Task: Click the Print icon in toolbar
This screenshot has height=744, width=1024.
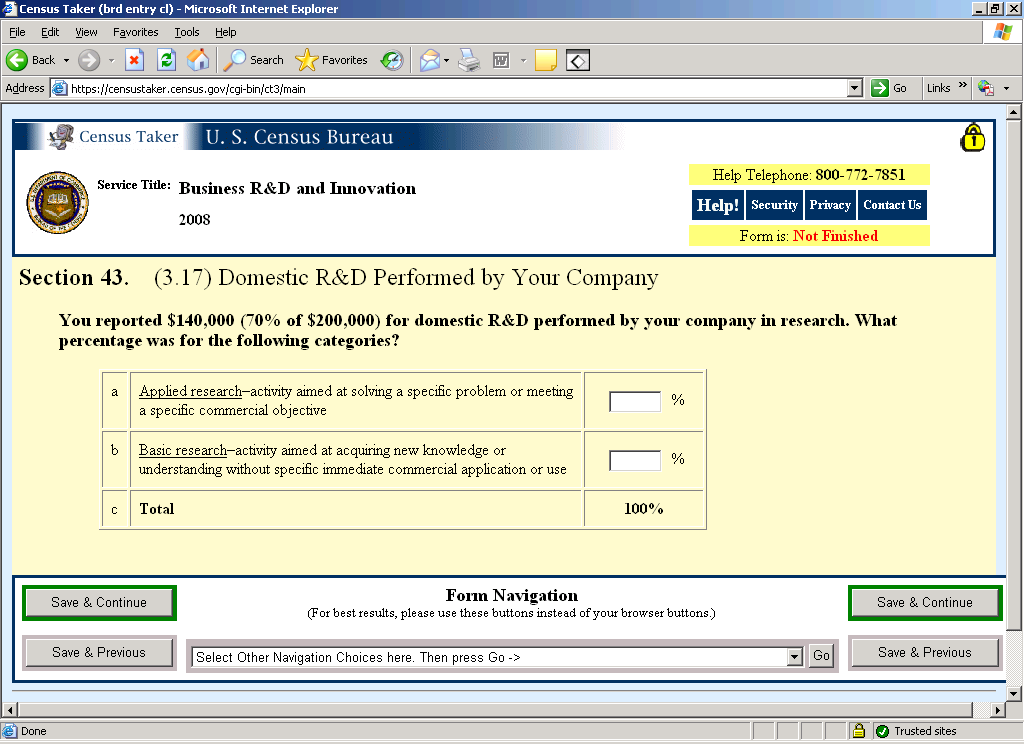Action: (469, 60)
